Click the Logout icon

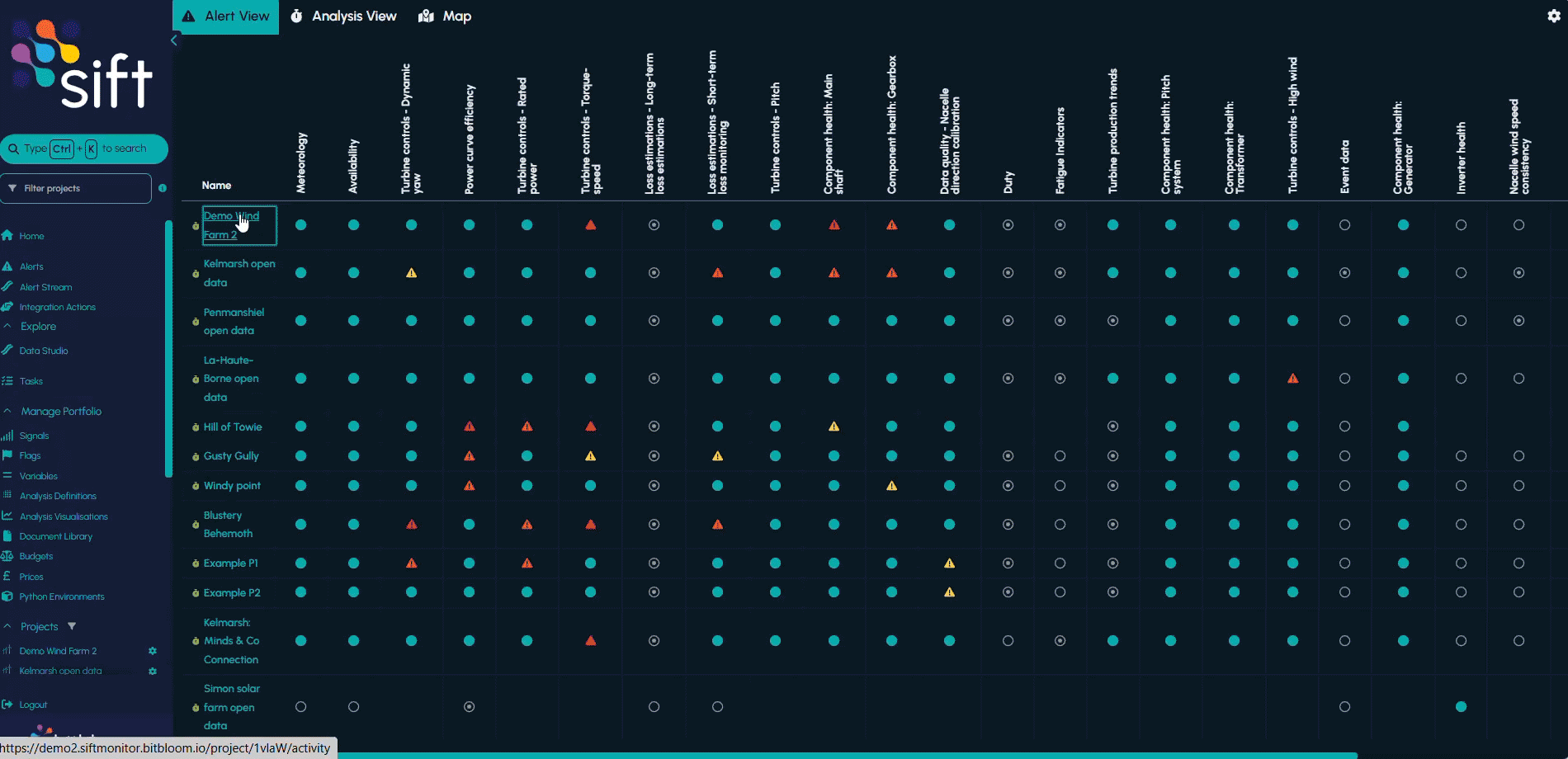click(x=7, y=705)
